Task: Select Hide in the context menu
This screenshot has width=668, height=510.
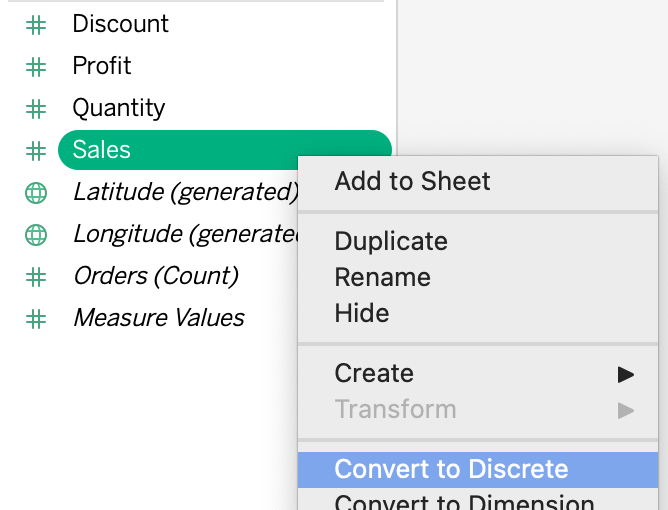Action: pyautogui.click(x=361, y=314)
